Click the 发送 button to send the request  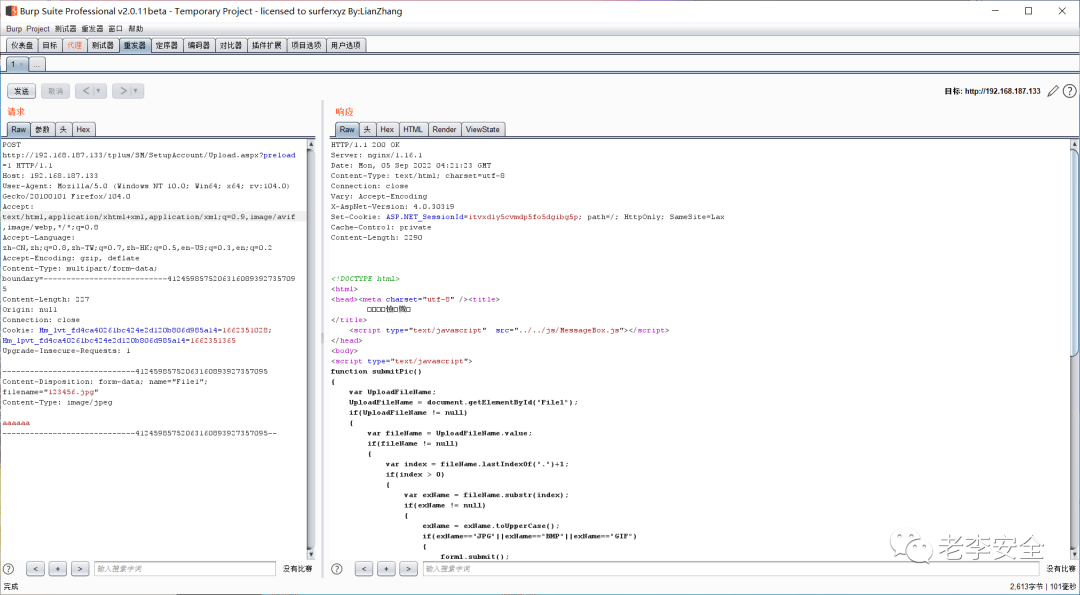[x=22, y=91]
